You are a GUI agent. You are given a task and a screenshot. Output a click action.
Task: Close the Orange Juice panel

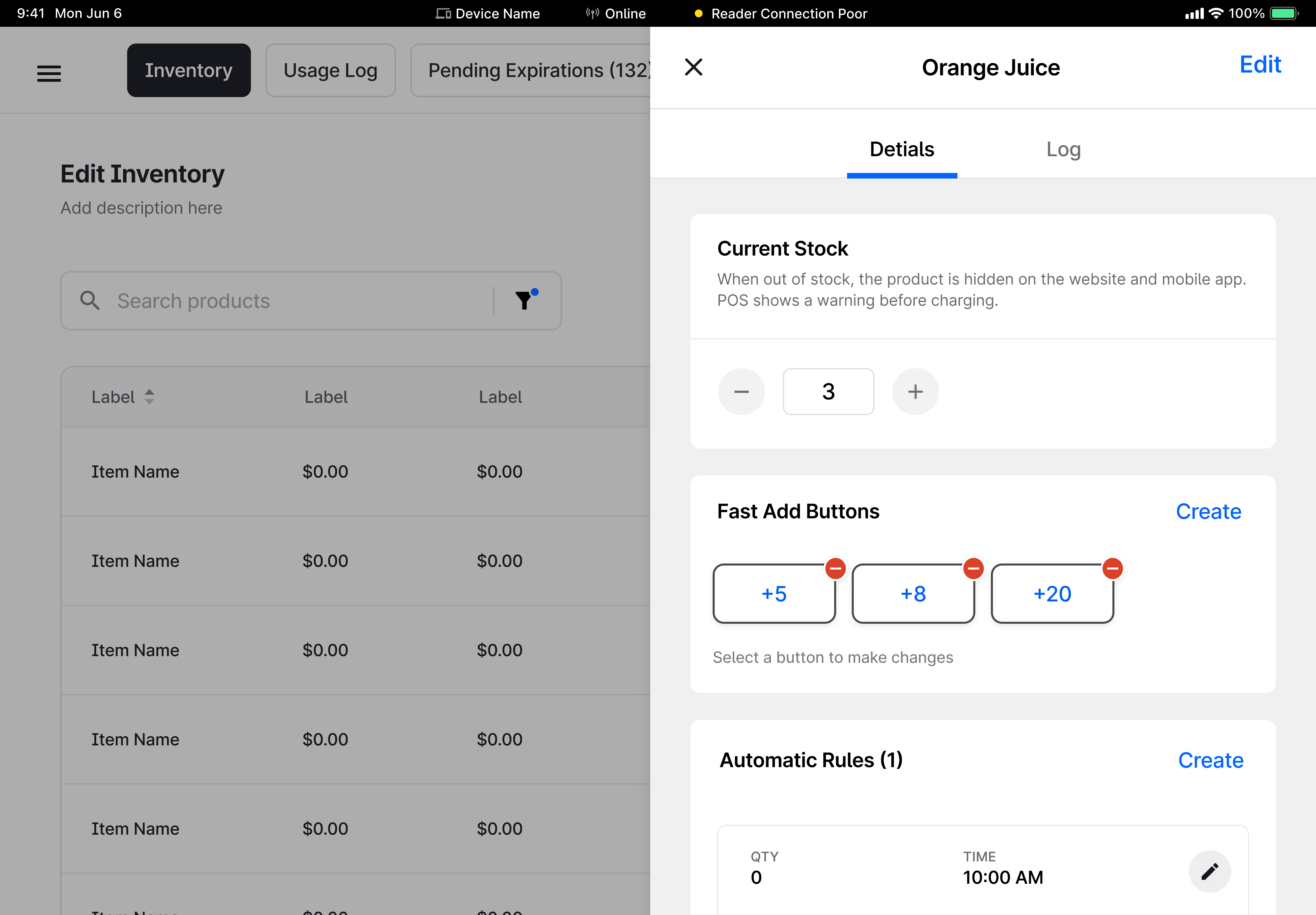(x=693, y=67)
